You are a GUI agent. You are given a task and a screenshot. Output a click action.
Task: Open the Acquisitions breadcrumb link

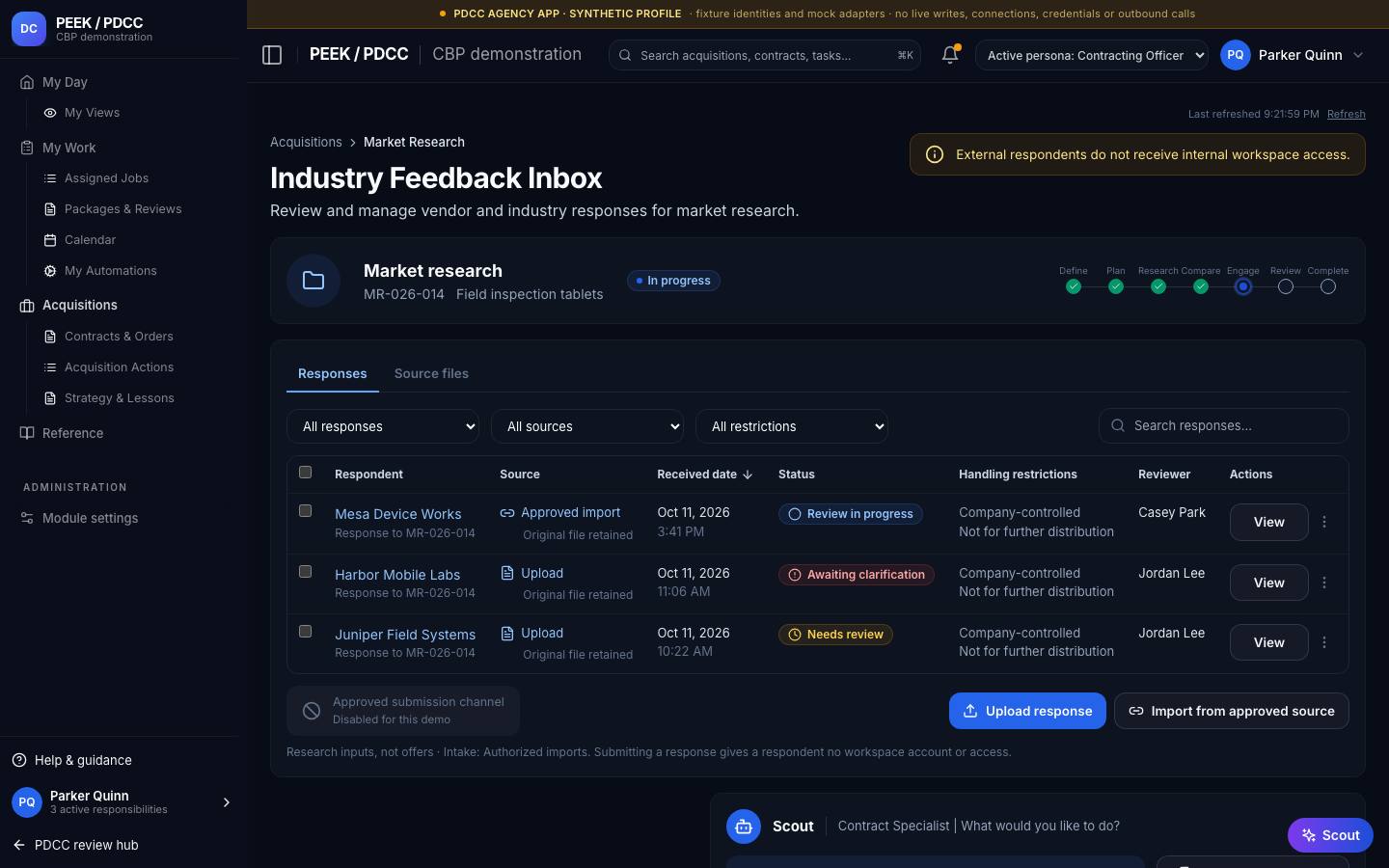click(306, 142)
